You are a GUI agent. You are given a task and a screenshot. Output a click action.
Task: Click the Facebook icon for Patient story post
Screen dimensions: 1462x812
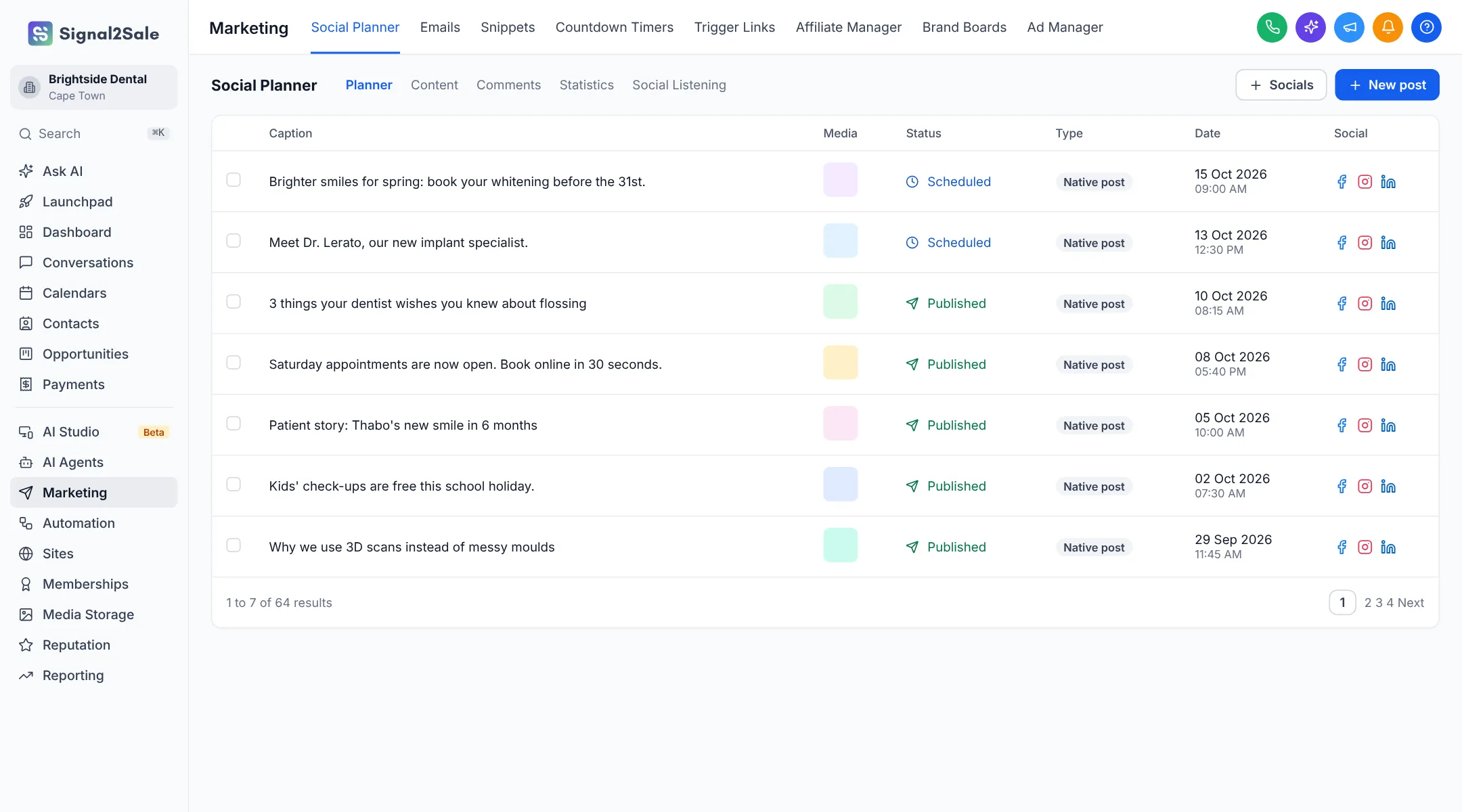pyautogui.click(x=1342, y=425)
